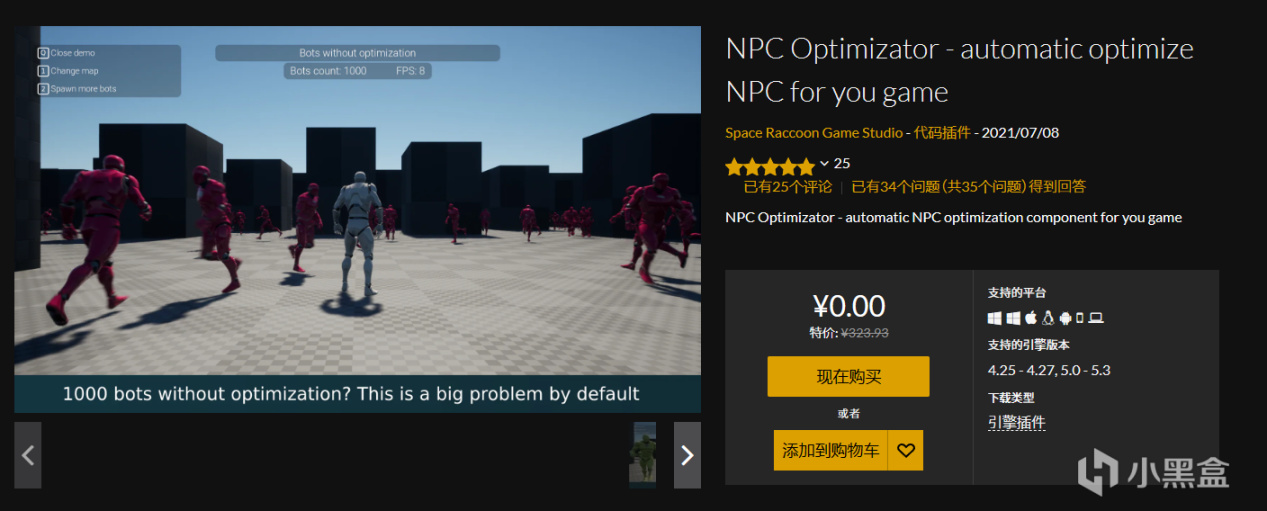Show next gallery image with right arrow
Viewport: 1267px width, 511px height.
click(687, 455)
